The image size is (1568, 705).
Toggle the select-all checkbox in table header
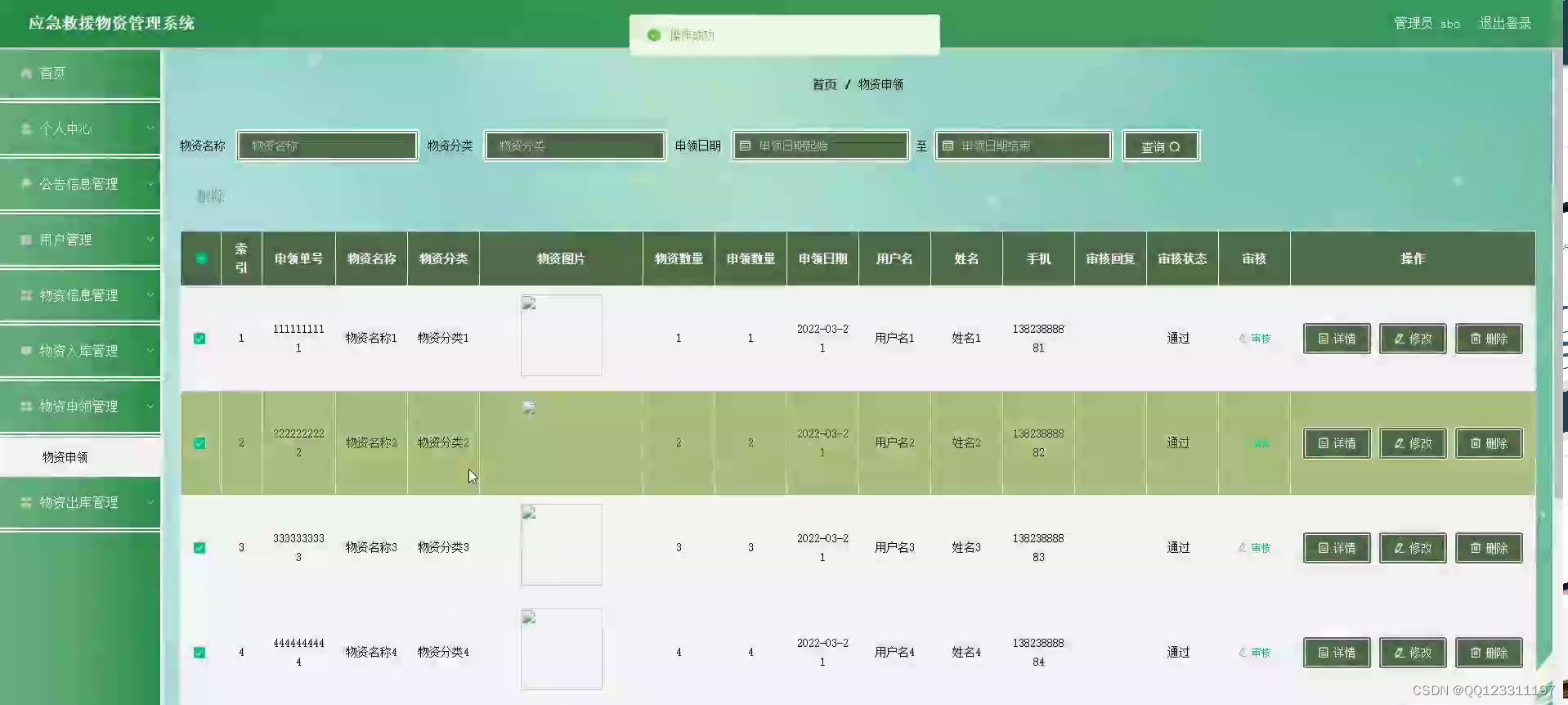[200, 258]
